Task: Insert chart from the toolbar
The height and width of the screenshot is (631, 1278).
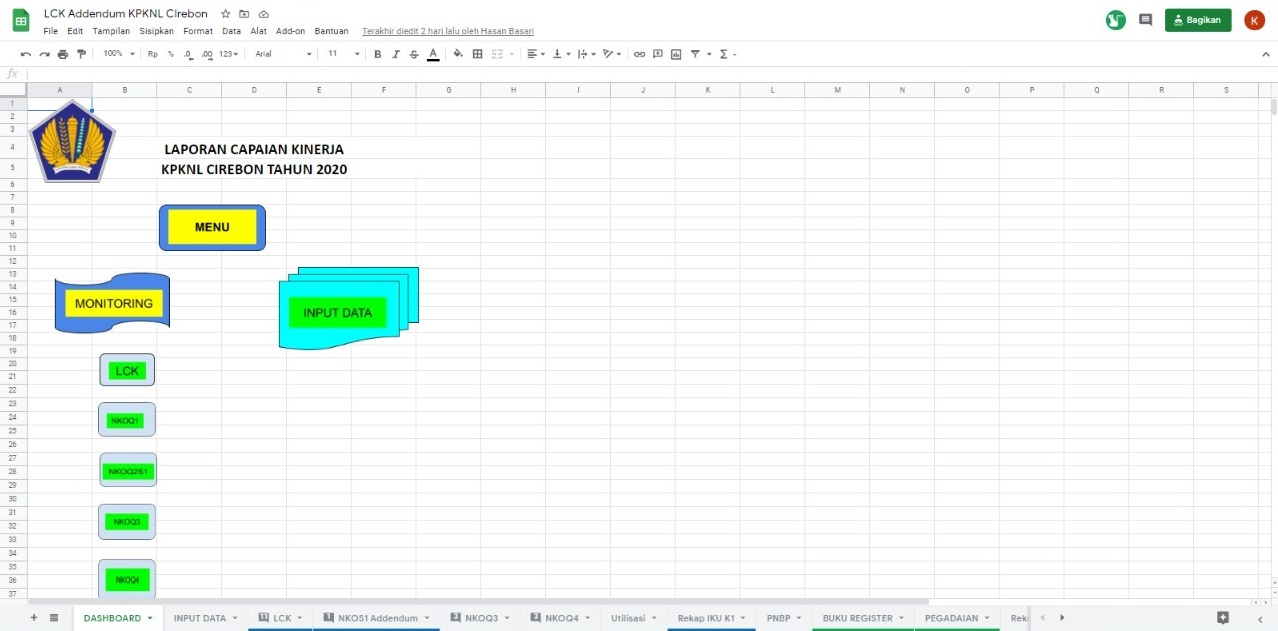Action: 676,54
